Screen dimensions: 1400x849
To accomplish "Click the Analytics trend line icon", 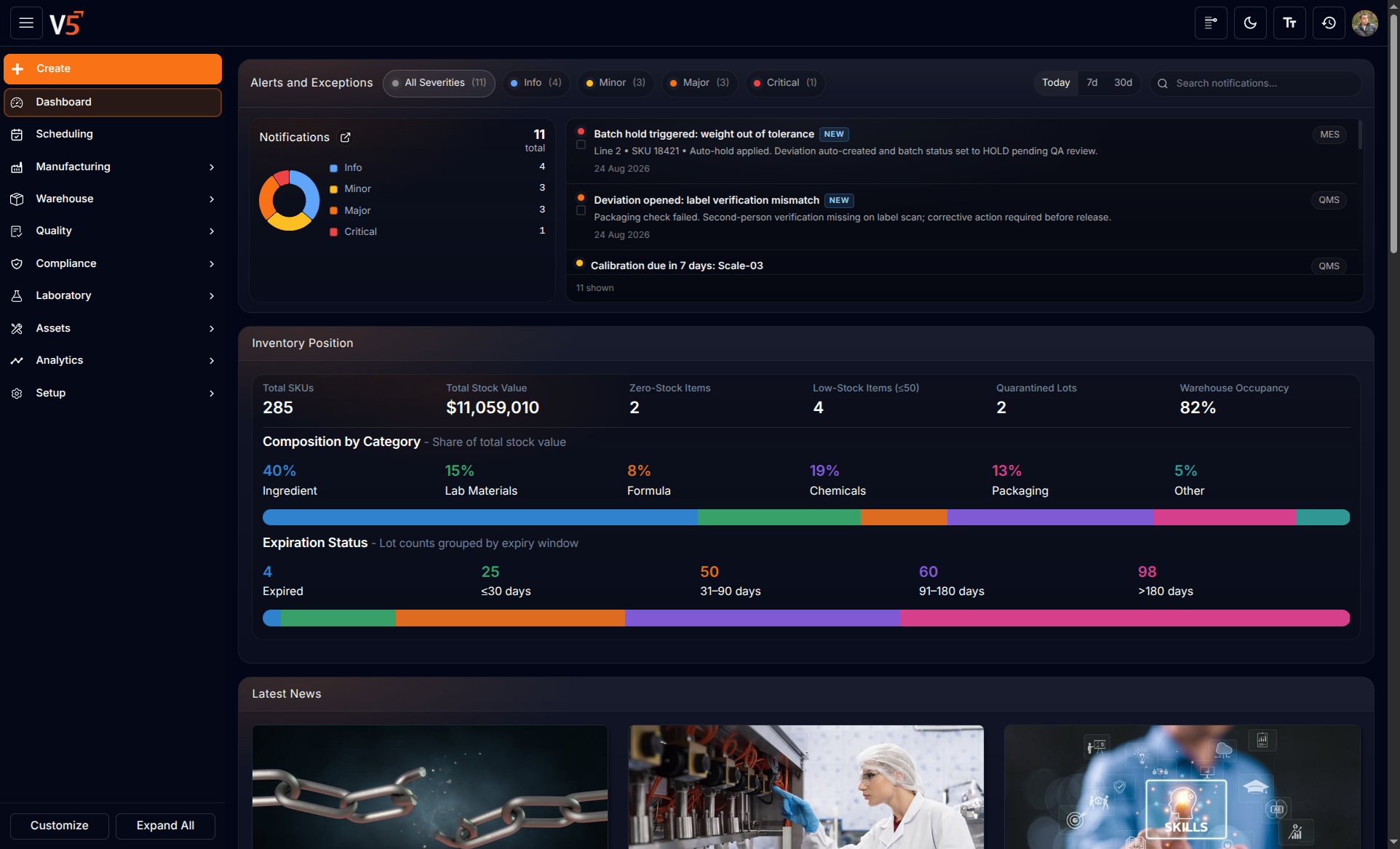I will [17, 361].
